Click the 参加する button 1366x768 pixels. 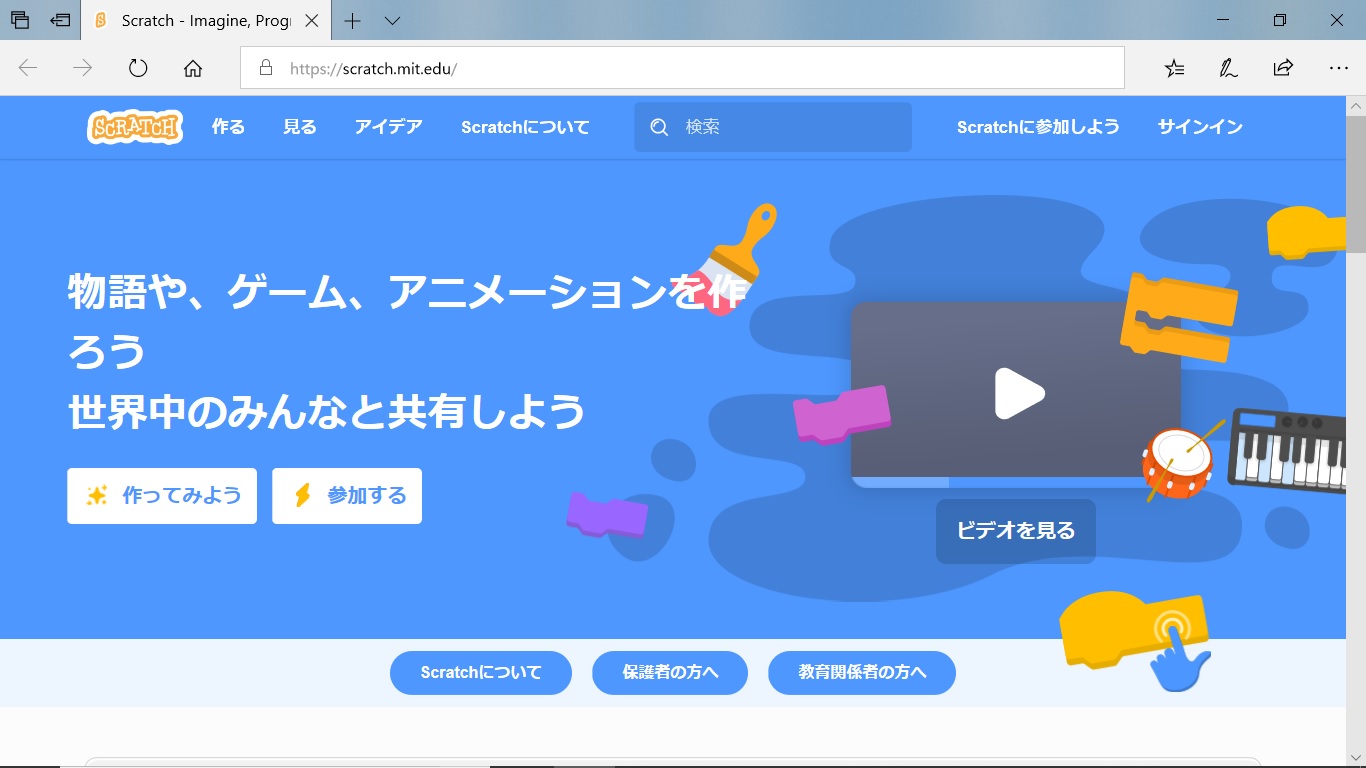coord(347,496)
